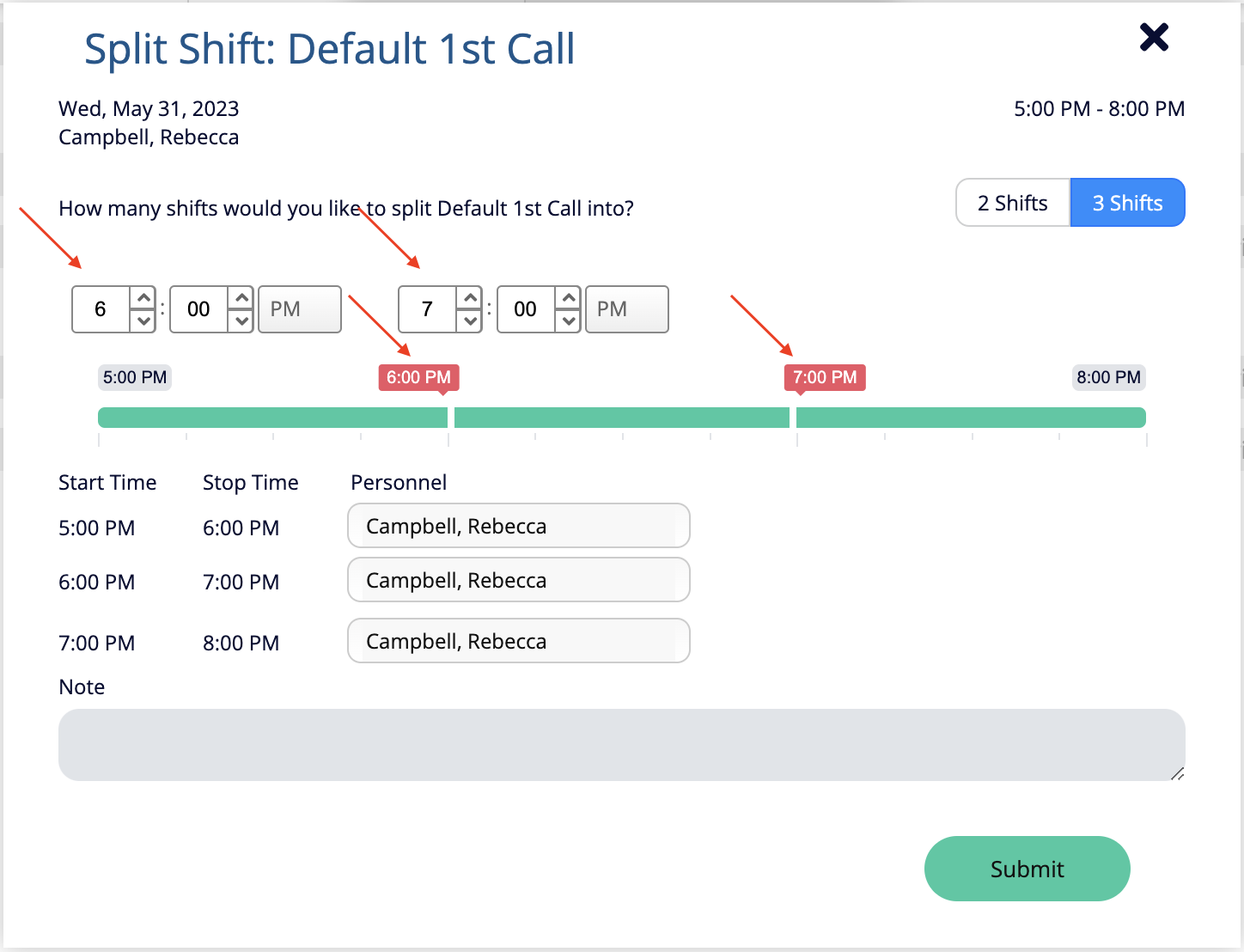This screenshot has height=952, width=1244.
Task: Toggle the first time's PM meridiem field
Action: click(x=299, y=309)
